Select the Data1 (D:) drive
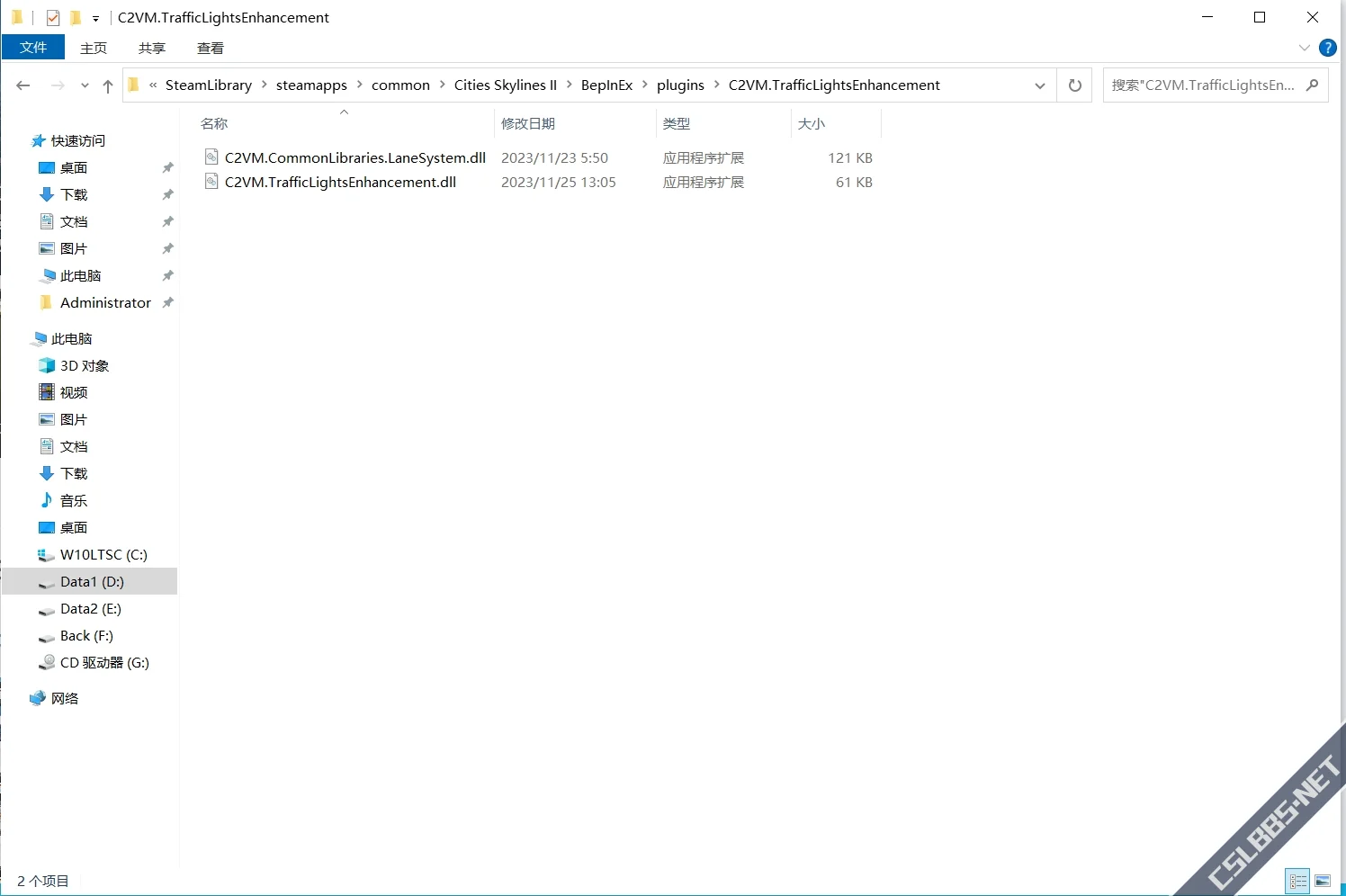 point(90,582)
